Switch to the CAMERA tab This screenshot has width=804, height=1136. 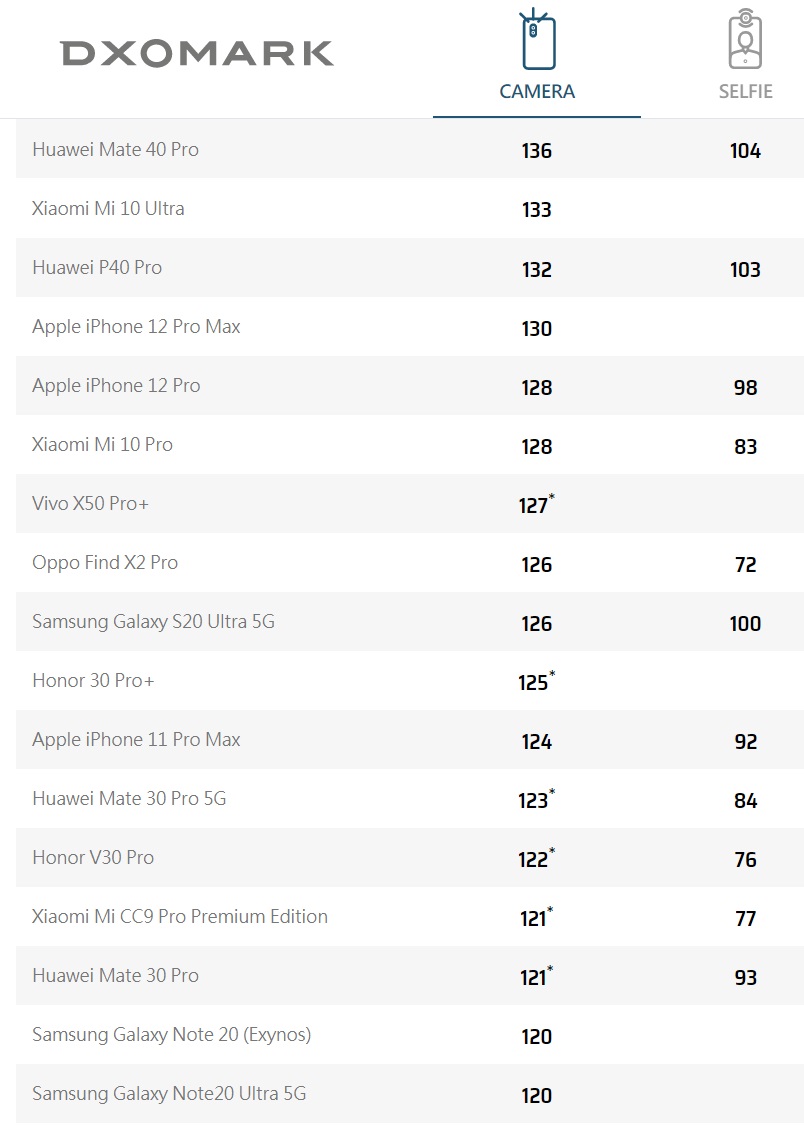tap(537, 91)
